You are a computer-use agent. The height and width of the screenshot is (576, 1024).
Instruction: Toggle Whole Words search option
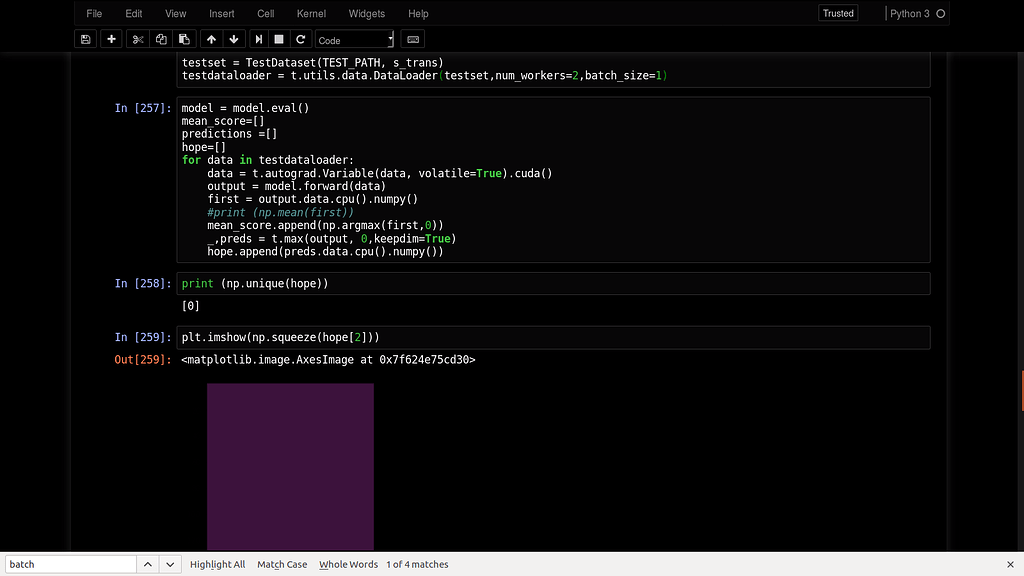click(x=348, y=564)
